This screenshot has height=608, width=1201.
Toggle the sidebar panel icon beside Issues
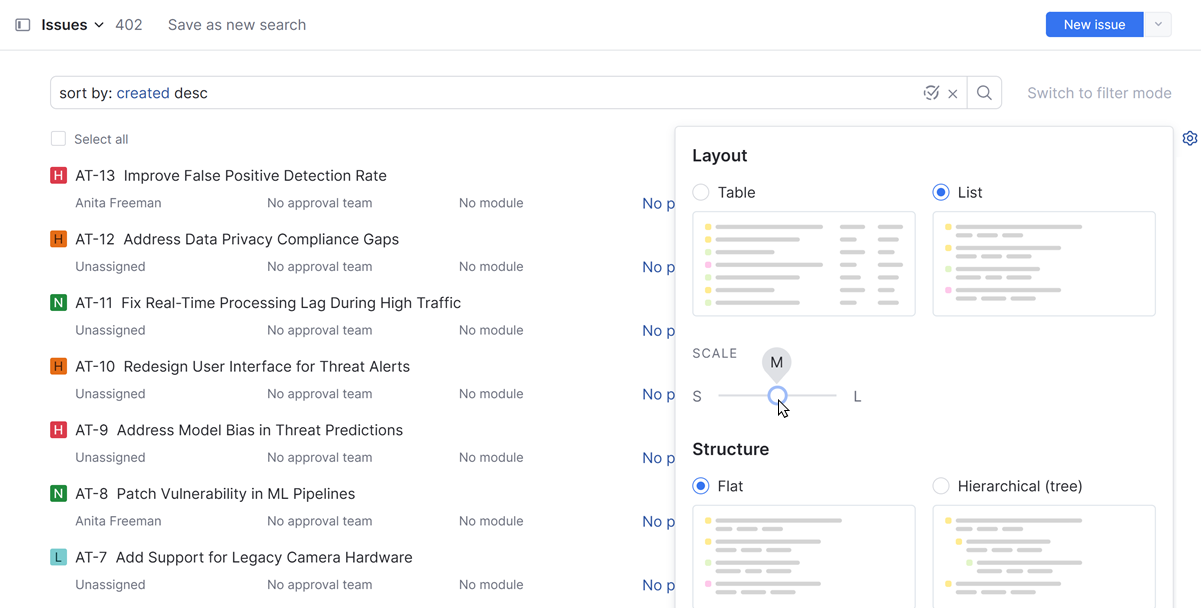(x=23, y=25)
